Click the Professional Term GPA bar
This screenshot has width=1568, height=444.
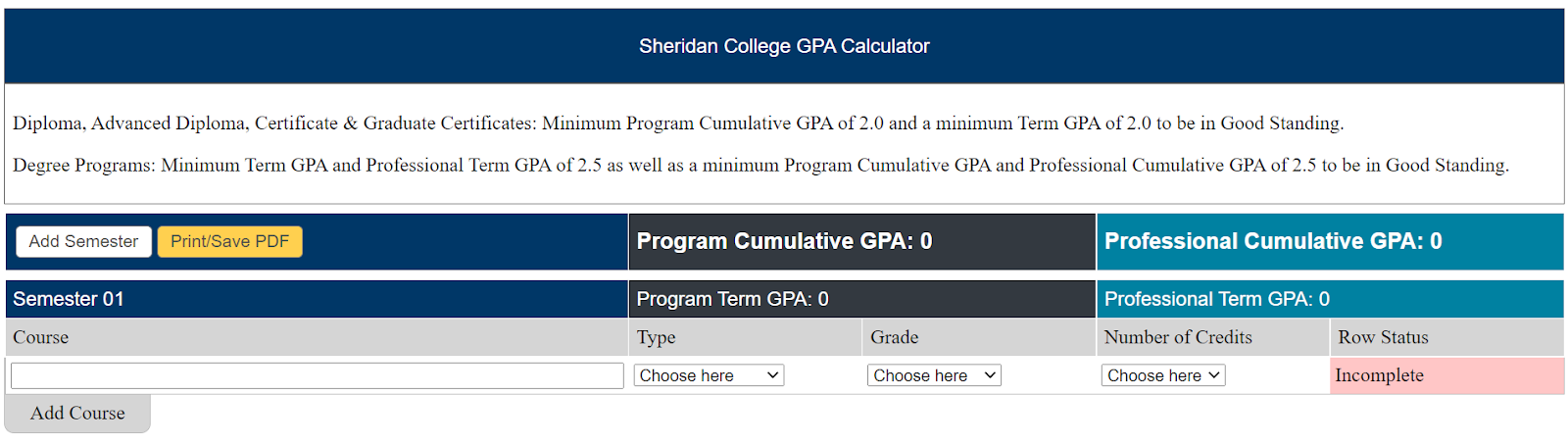pos(1216,299)
